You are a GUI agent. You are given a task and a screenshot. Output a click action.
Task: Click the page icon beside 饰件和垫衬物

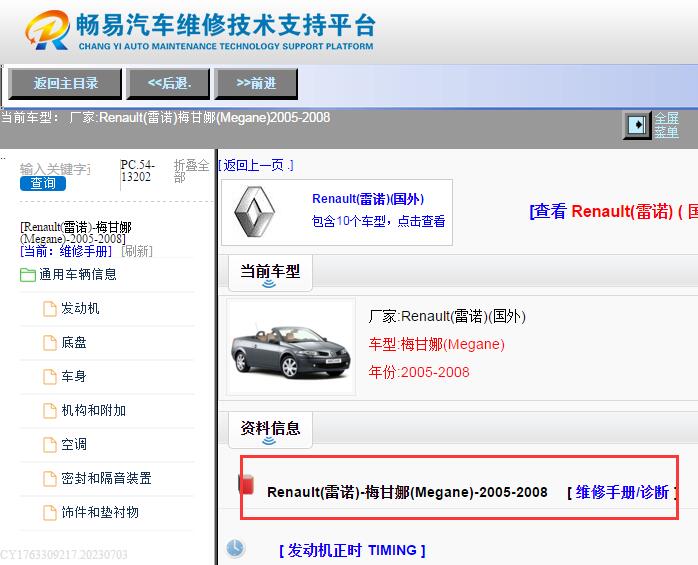(x=49, y=512)
